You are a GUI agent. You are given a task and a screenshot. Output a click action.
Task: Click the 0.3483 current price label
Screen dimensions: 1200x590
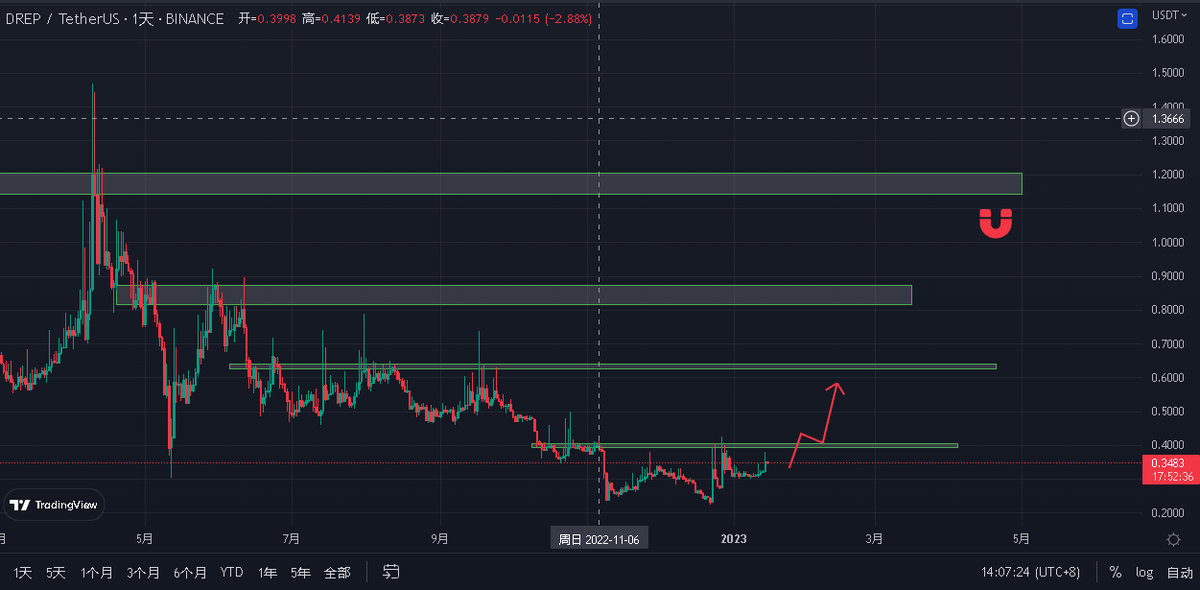(x=1168, y=463)
